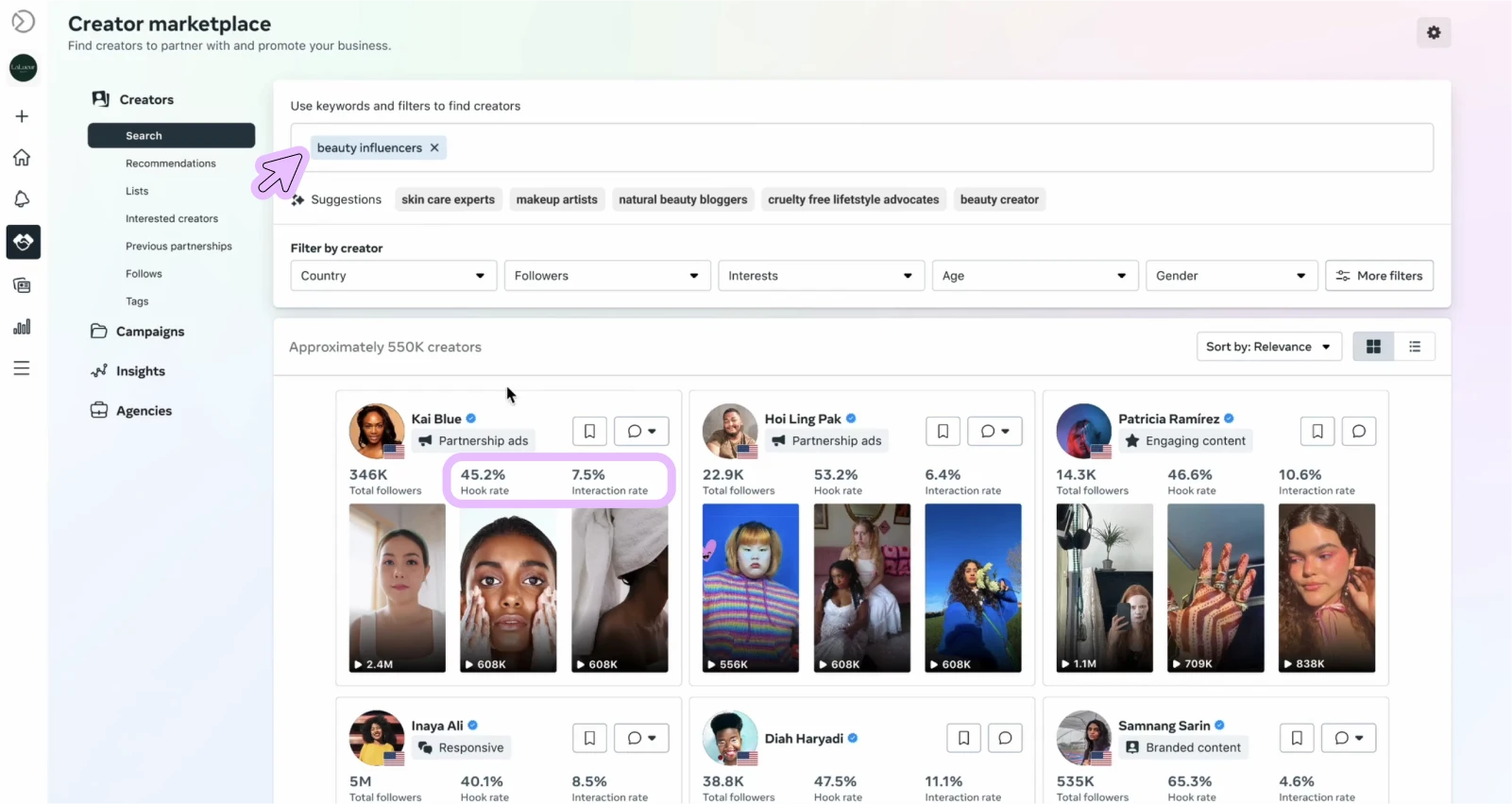
Task: Open the content library icon in left rail
Action: [22, 285]
